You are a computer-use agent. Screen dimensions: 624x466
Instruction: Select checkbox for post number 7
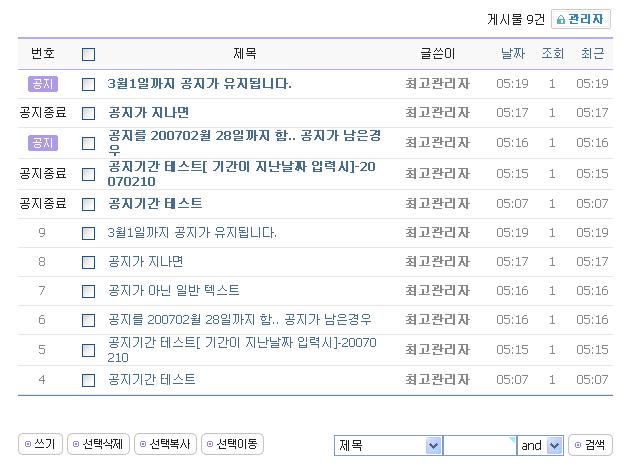[88, 291]
